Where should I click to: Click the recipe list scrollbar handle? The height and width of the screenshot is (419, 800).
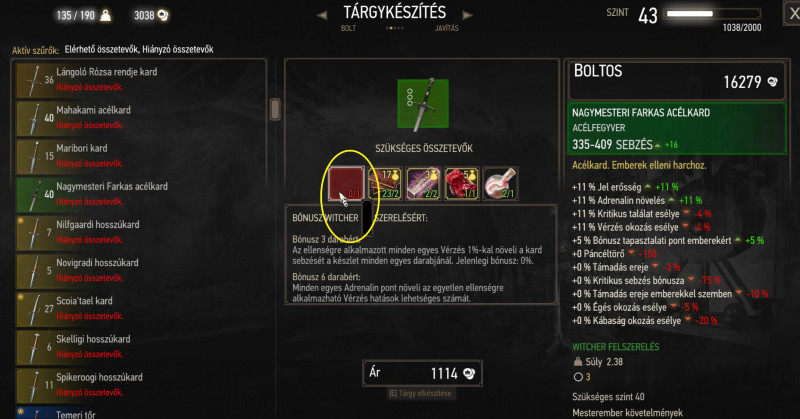point(275,109)
